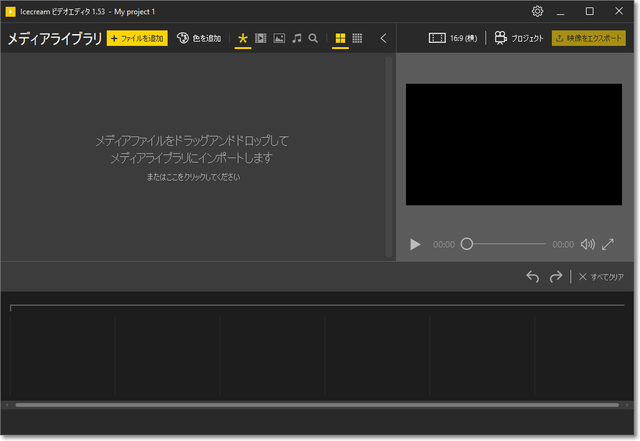
Task: Redo the last timeline action
Action: point(556,276)
